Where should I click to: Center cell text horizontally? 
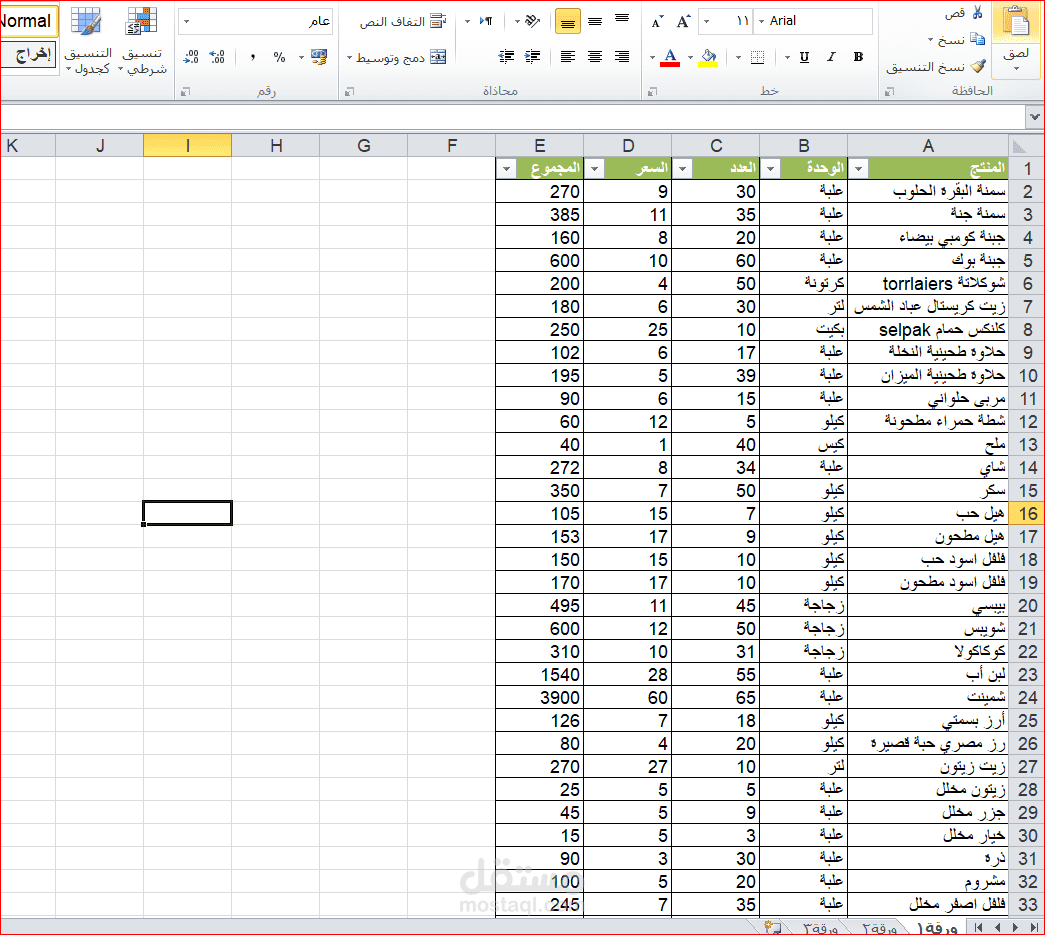point(594,57)
